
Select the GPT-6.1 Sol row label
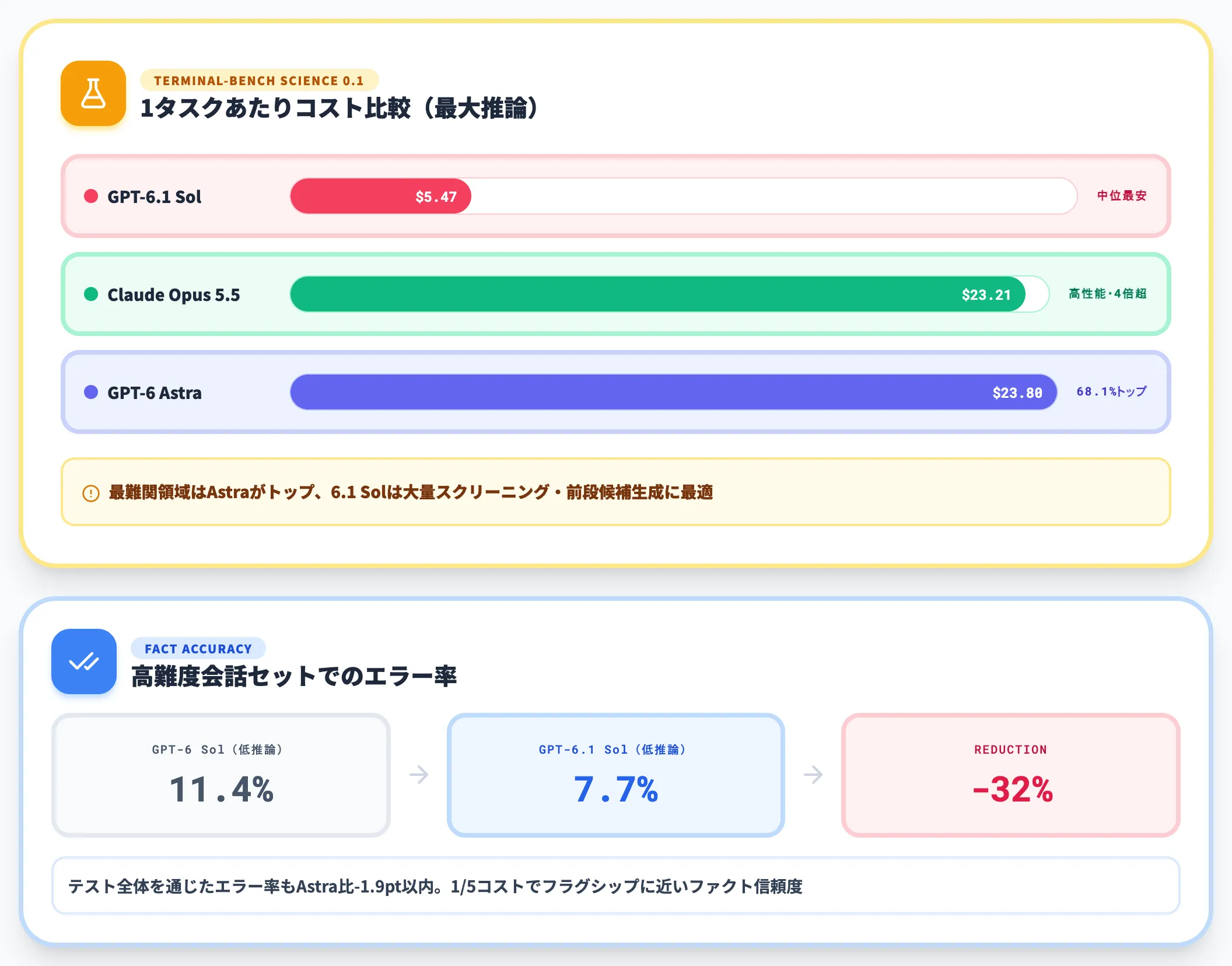click(x=154, y=197)
